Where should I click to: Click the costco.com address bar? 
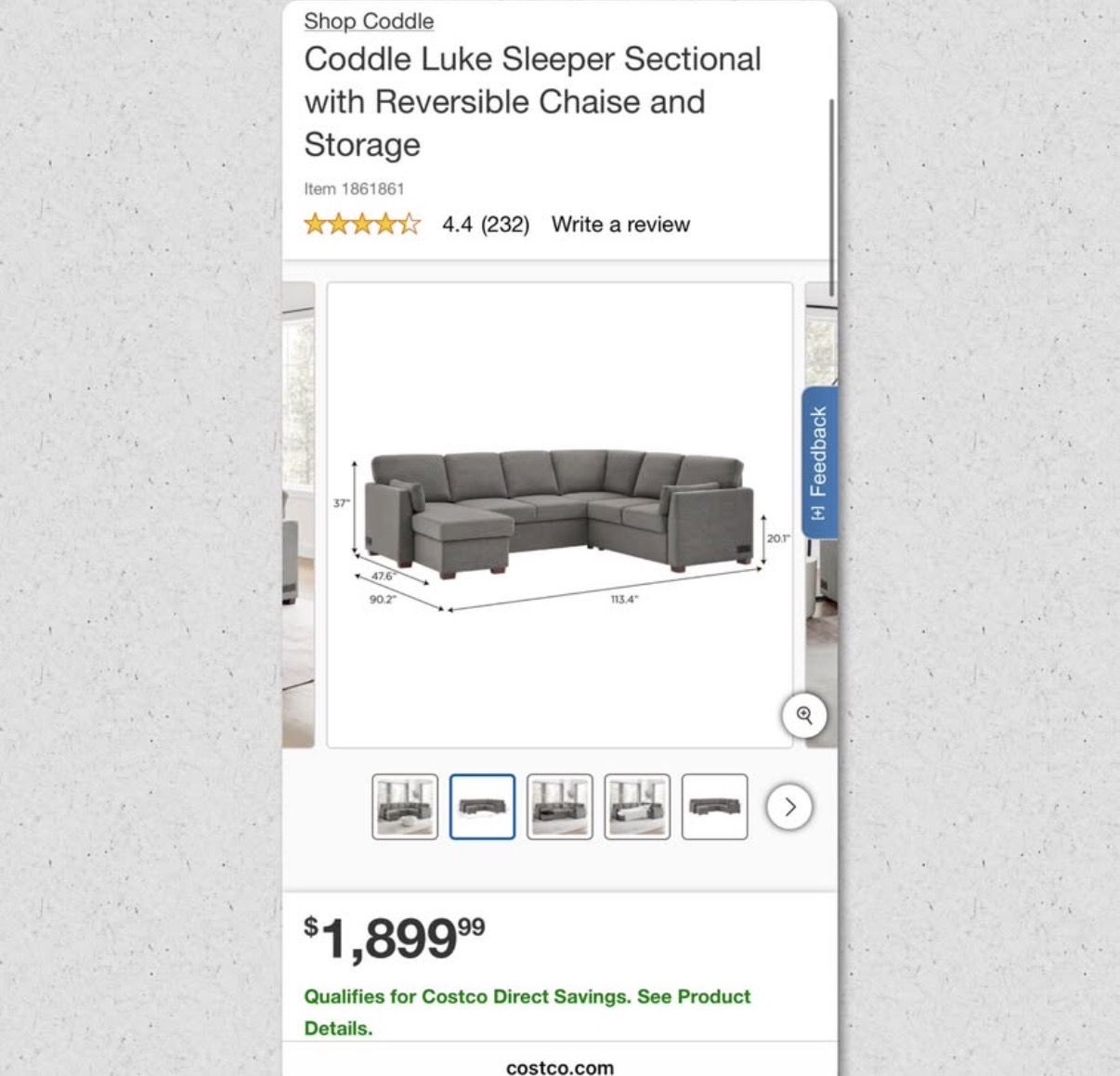coord(560,1068)
